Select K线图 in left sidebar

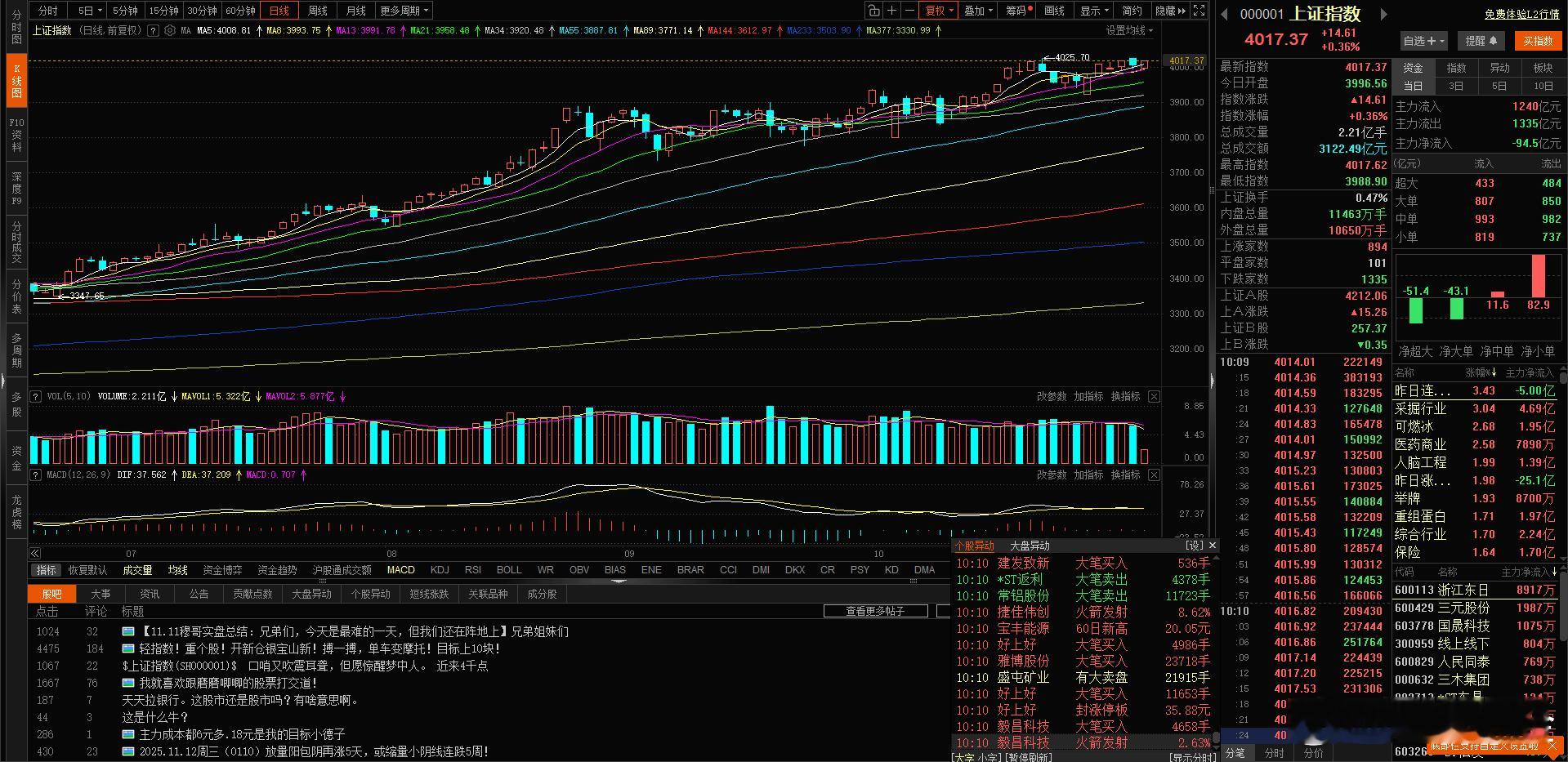[x=16, y=81]
